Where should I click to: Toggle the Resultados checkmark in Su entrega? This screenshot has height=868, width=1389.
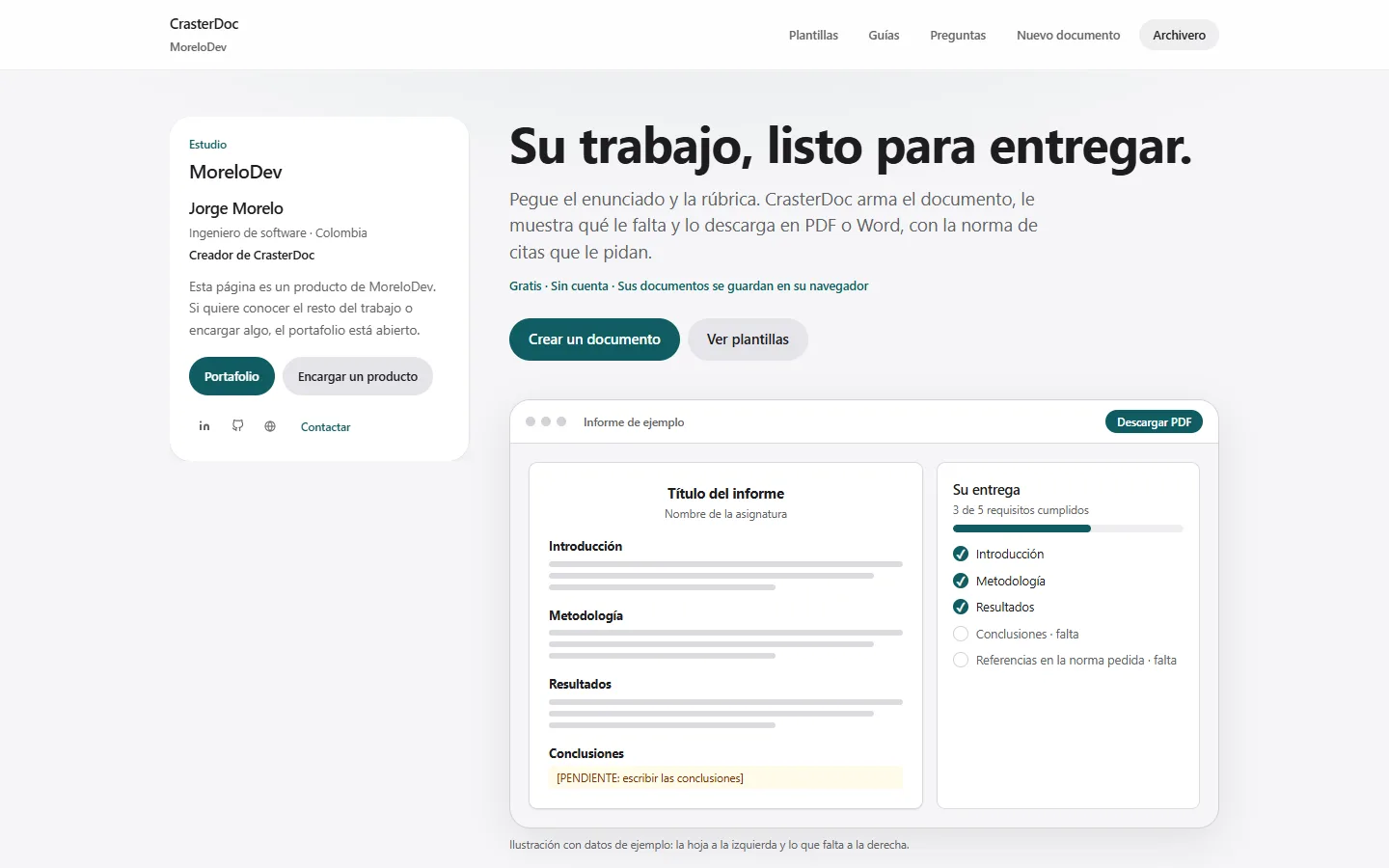[x=961, y=607]
